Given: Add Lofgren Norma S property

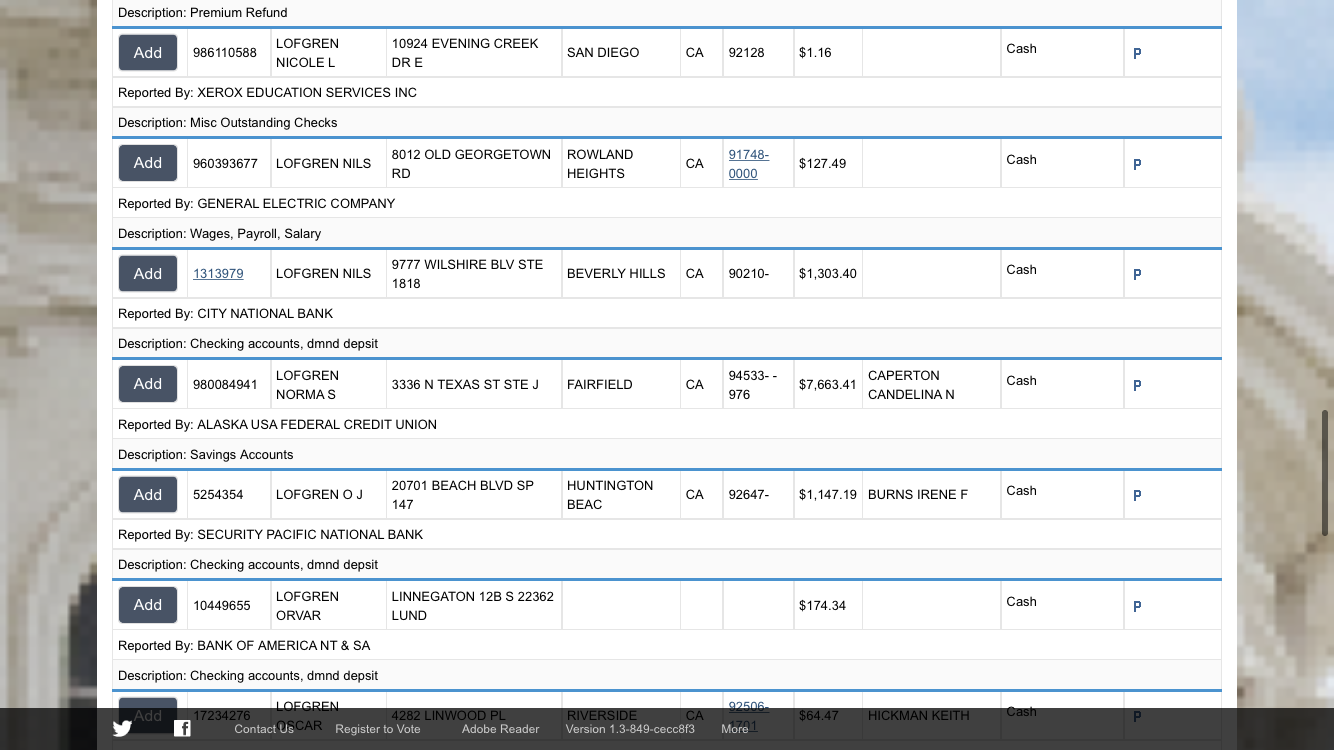Looking at the screenshot, I should coord(148,384).
